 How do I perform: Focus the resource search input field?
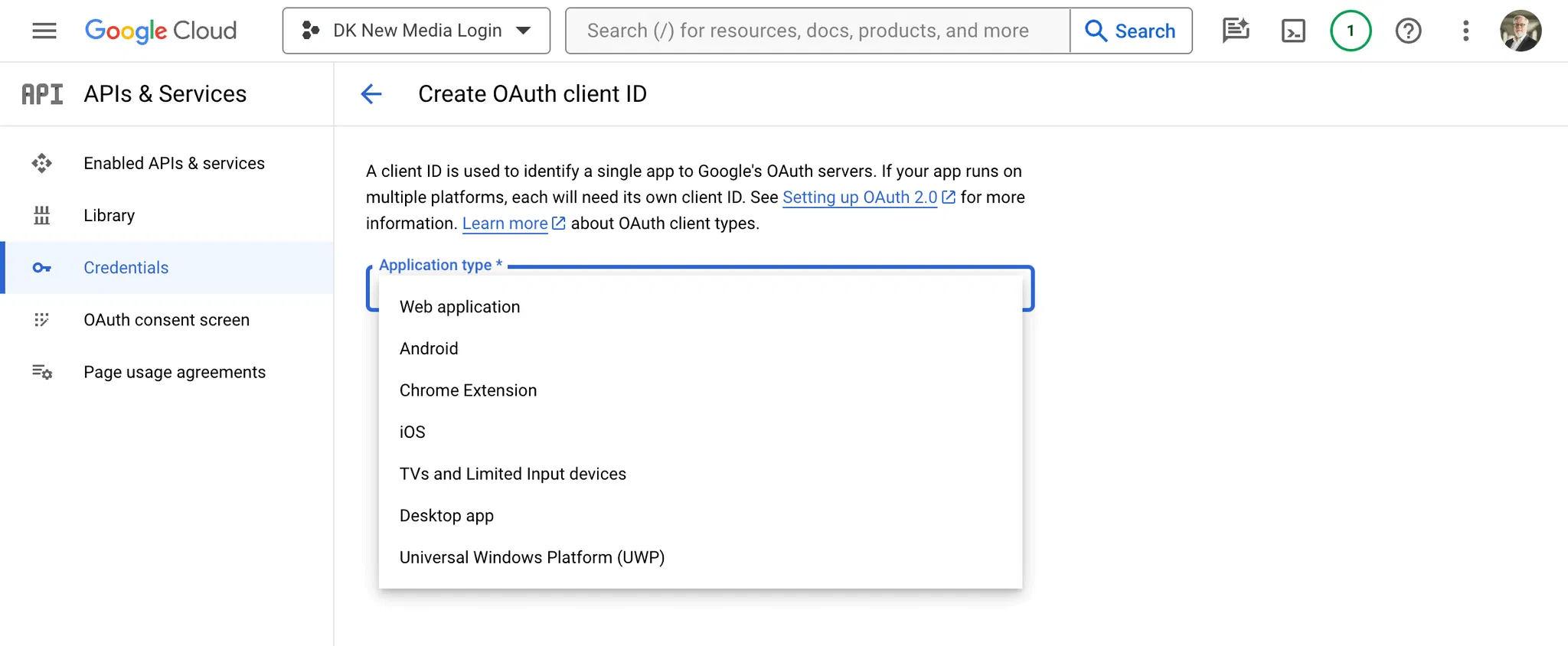click(816, 31)
